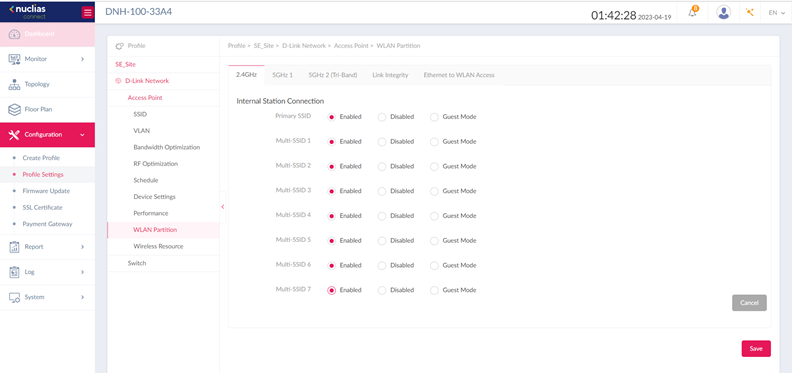The height and width of the screenshot is (373, 792).
Task: Open RF Optimization in tree
Action: (156, 164)
